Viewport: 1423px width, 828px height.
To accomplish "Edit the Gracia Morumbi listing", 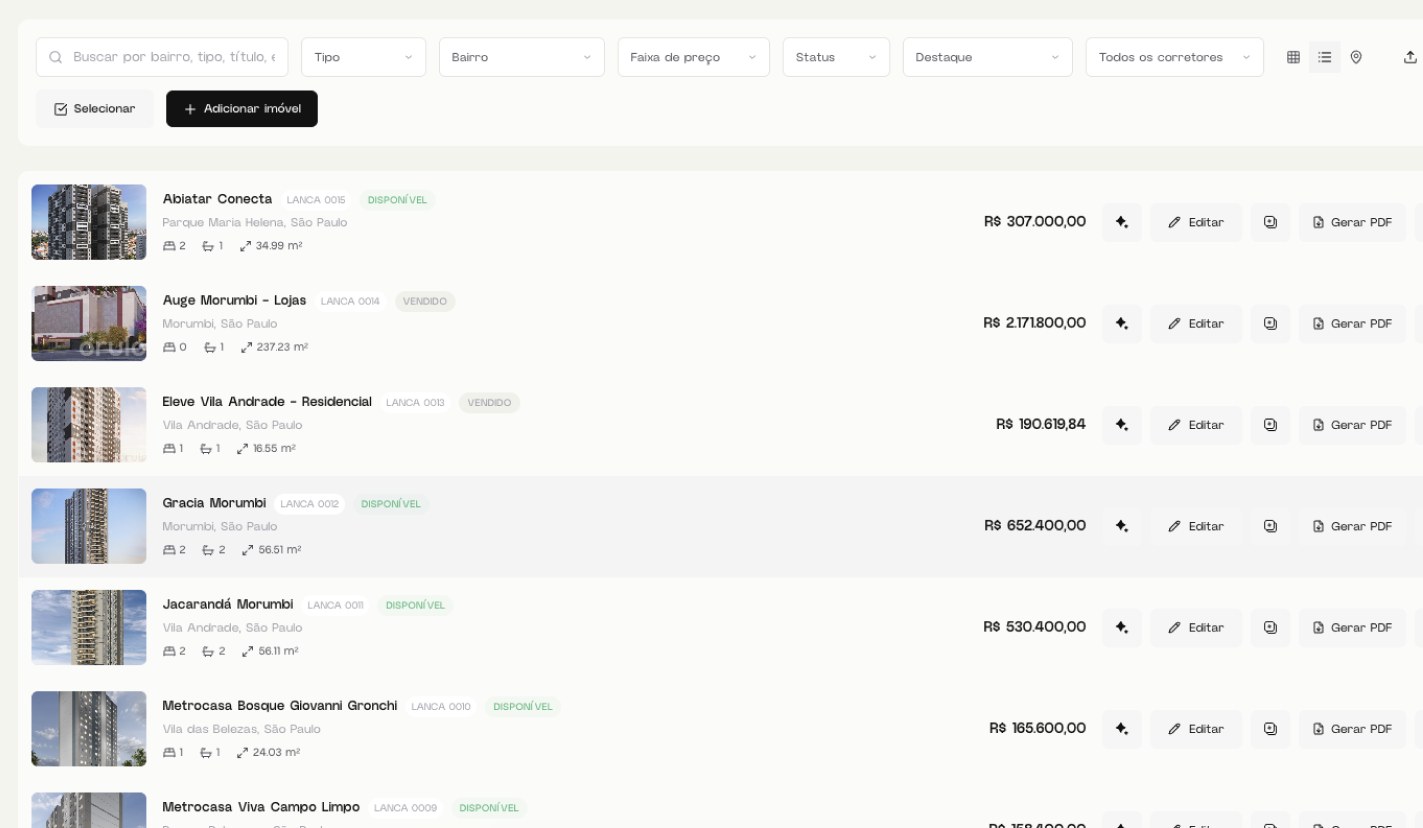I will click(1196, 526).
